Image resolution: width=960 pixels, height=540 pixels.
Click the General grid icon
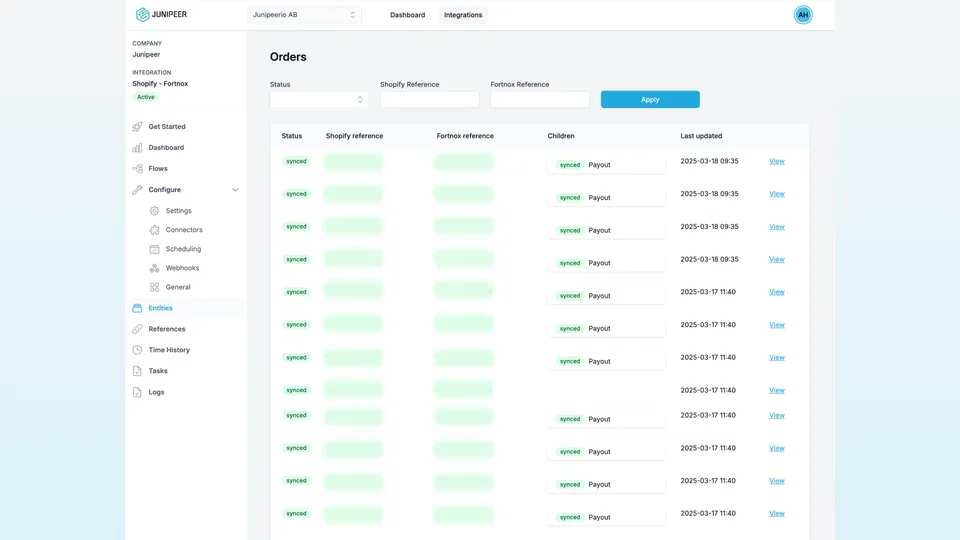(x=154, y=287)
